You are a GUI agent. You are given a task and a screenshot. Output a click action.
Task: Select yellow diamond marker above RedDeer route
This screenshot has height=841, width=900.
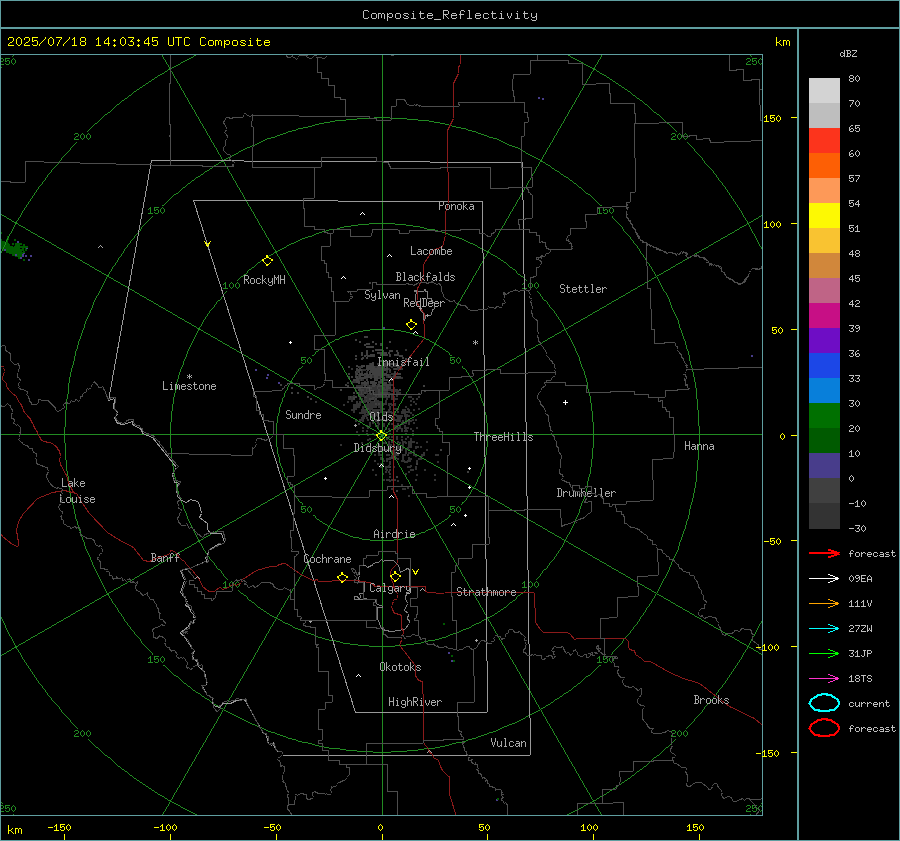tap(411, 325)
